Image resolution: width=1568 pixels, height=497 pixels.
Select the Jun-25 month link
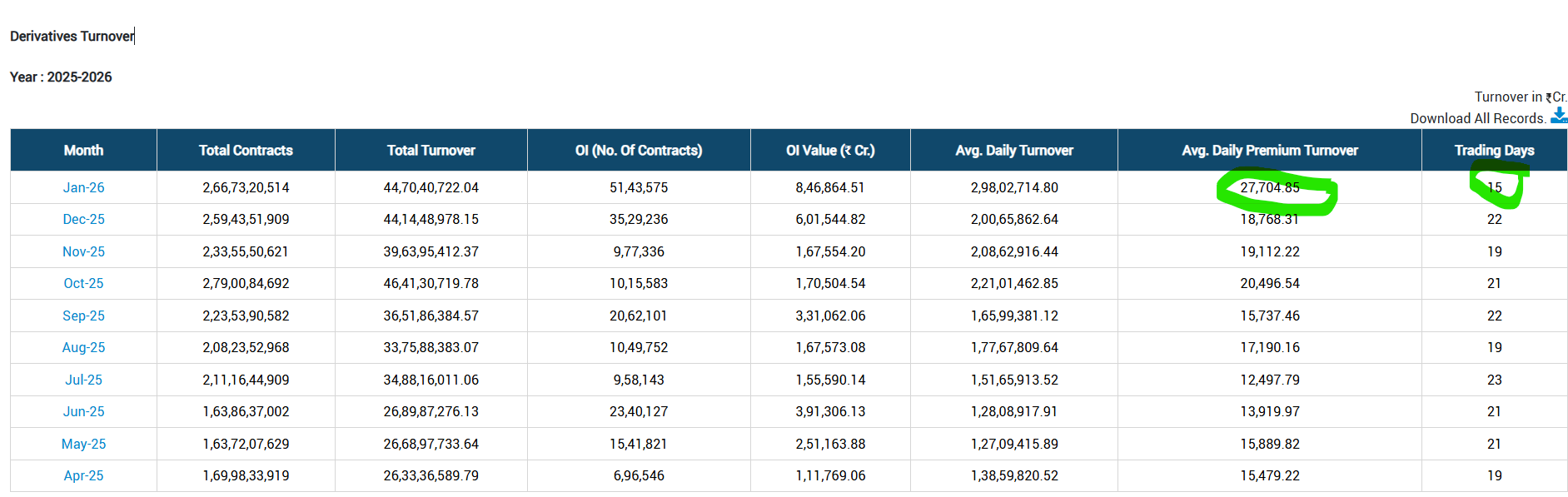(x=83, y=411)
